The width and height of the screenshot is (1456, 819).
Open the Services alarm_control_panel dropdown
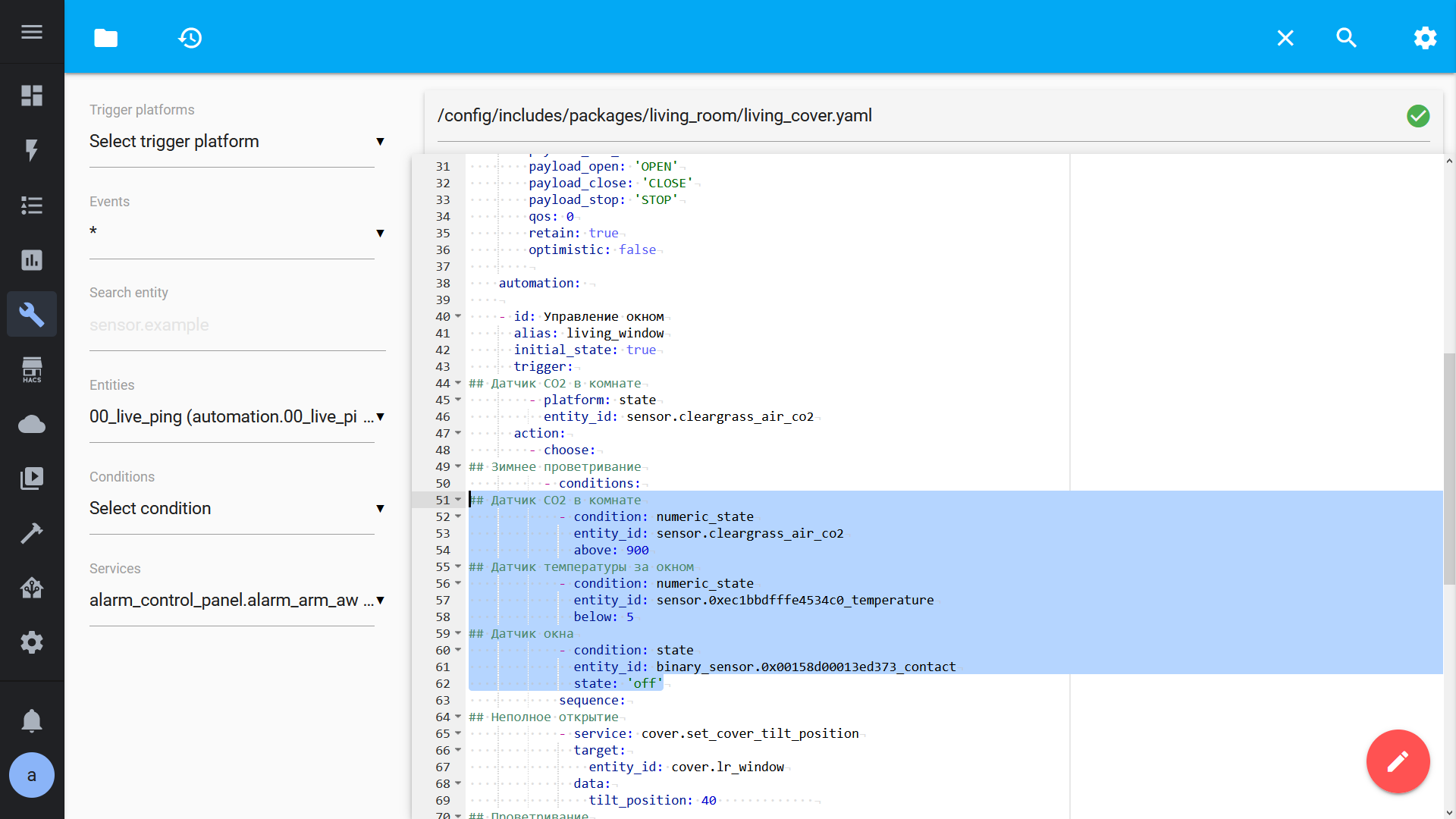[x=237, y=600]
